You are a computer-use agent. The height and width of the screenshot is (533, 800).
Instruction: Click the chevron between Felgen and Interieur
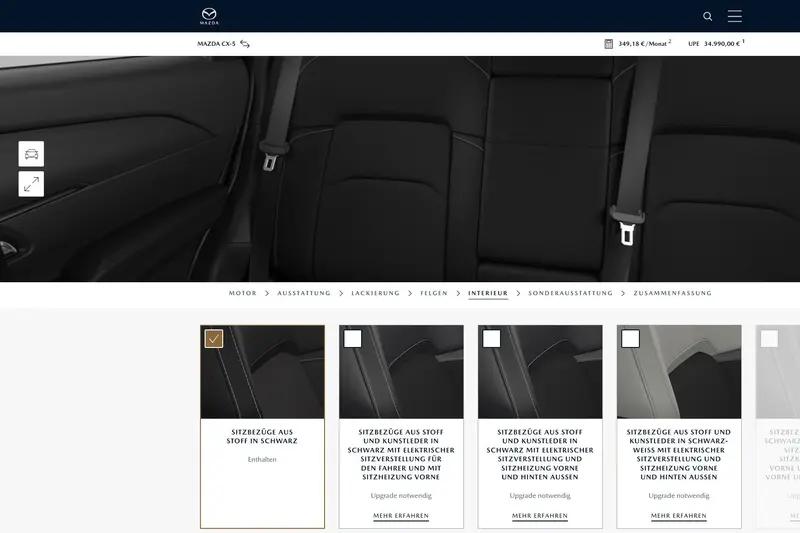coord(458,294)
